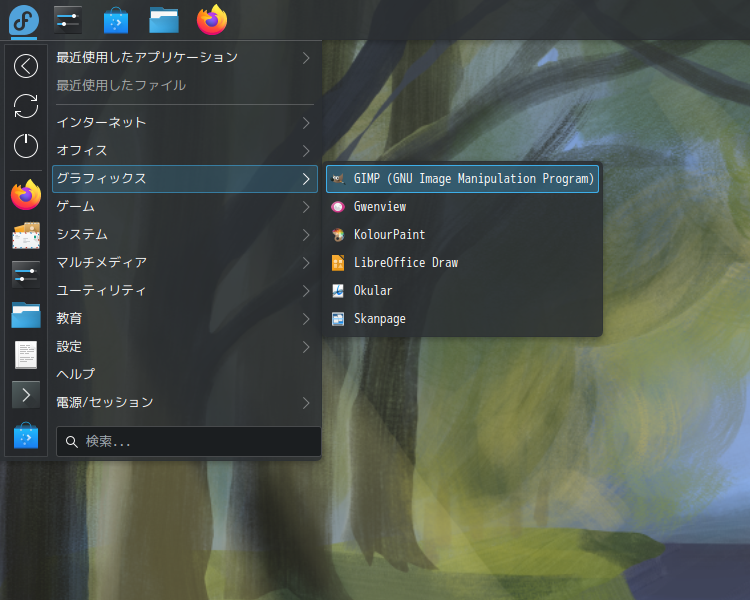The image size is (750, 600).
Task: Click the Gwenview eye icon
Action: 338,207
